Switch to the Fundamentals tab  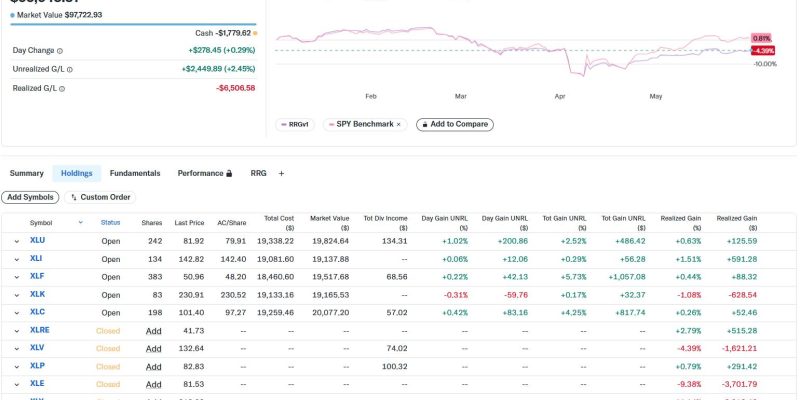pyautogui.click(x=135, y=173)
